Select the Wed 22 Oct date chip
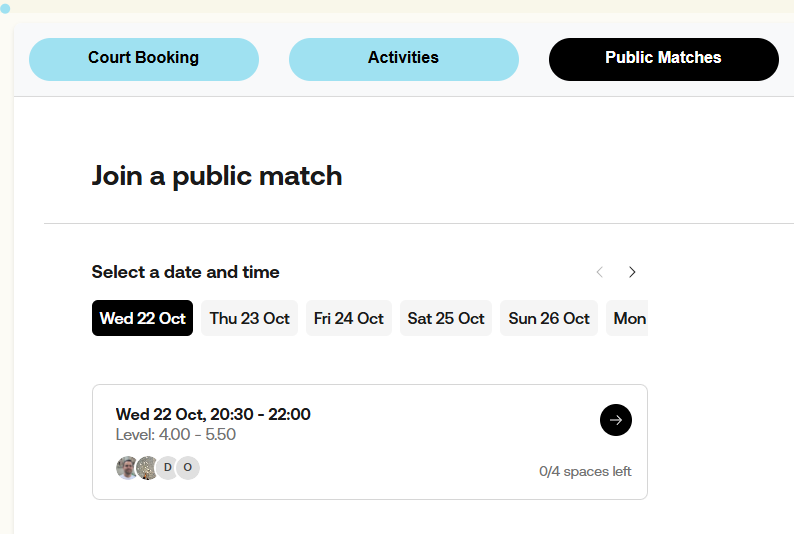Viewport: 794px width, 534px height. click(x=142, y=318)
